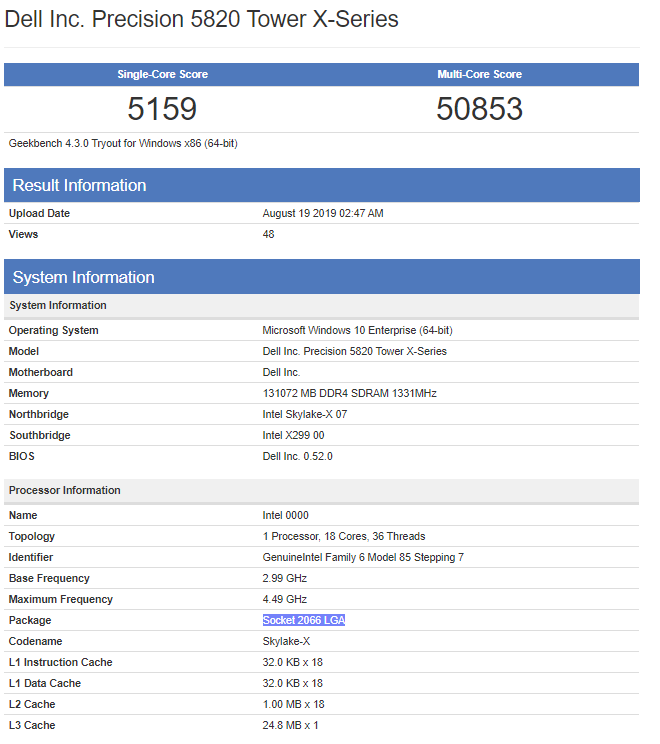Click the value Intel Skylake-X 07

point(305,414)
